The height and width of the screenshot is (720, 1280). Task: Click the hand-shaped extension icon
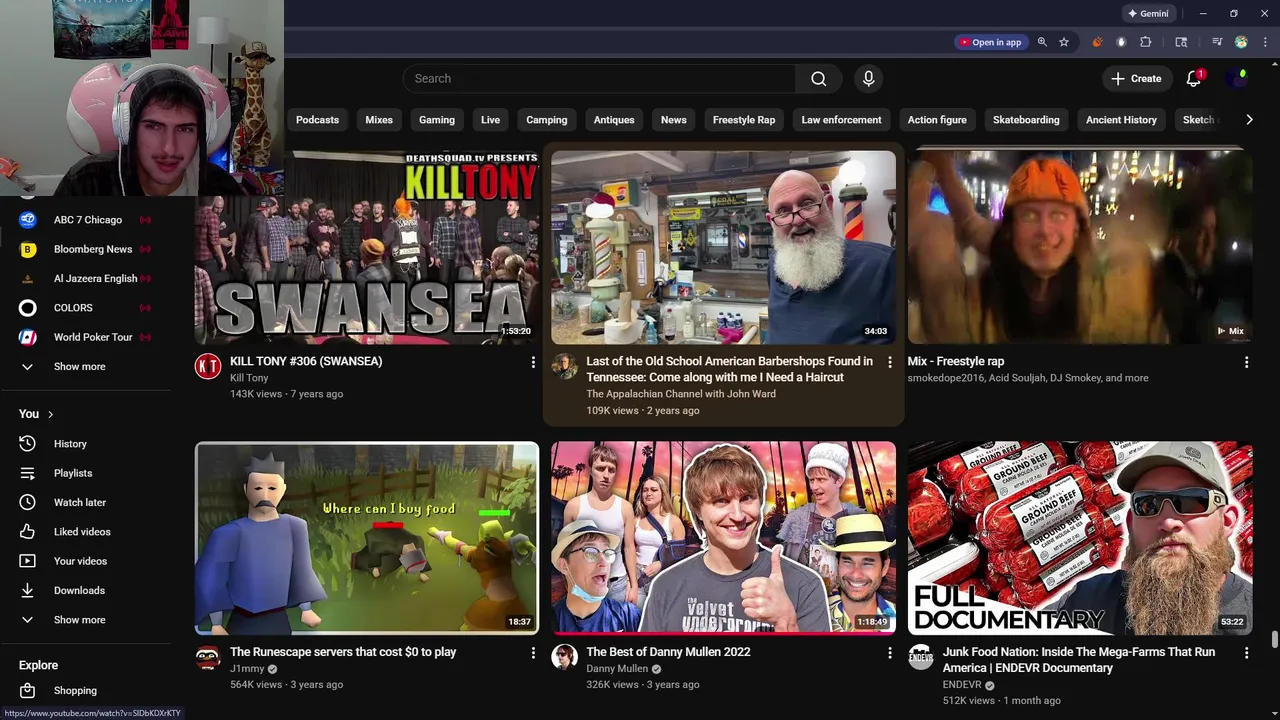1121,42
